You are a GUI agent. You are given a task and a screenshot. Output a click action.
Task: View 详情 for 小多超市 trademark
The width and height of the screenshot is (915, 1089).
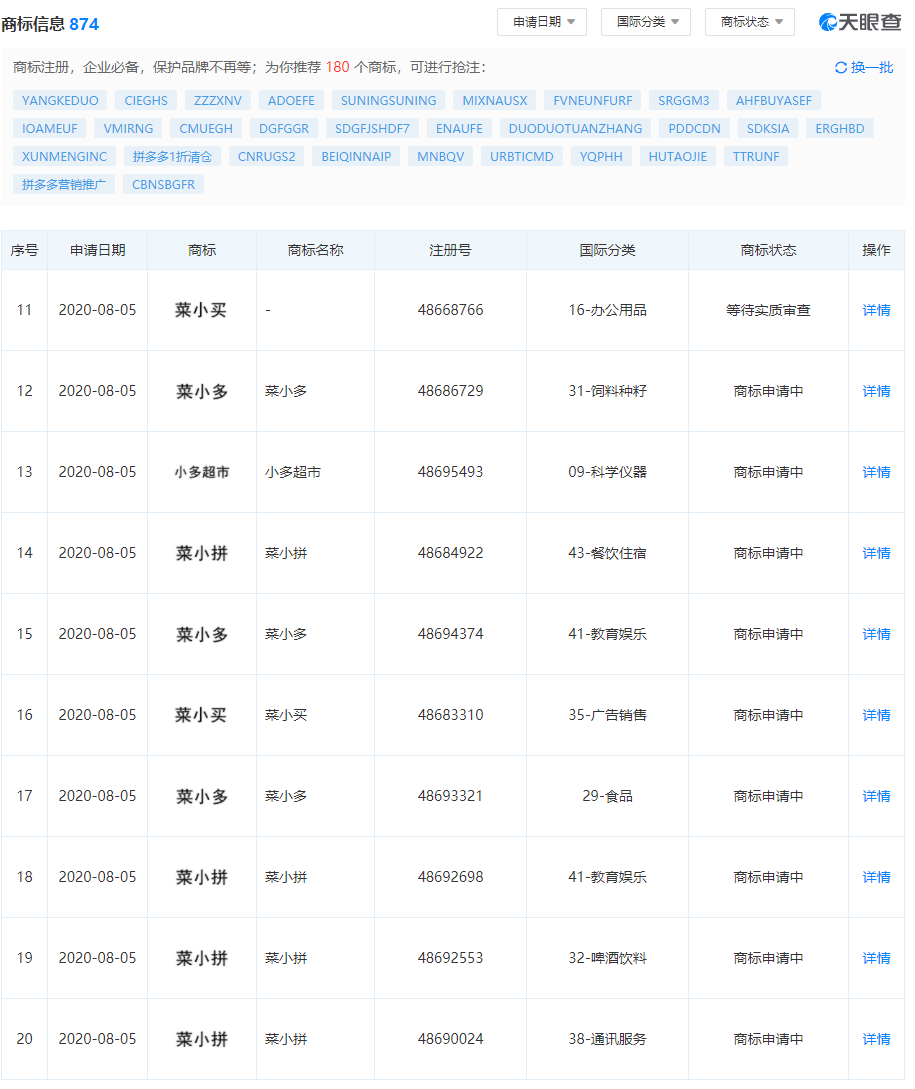tap(876, 472)
